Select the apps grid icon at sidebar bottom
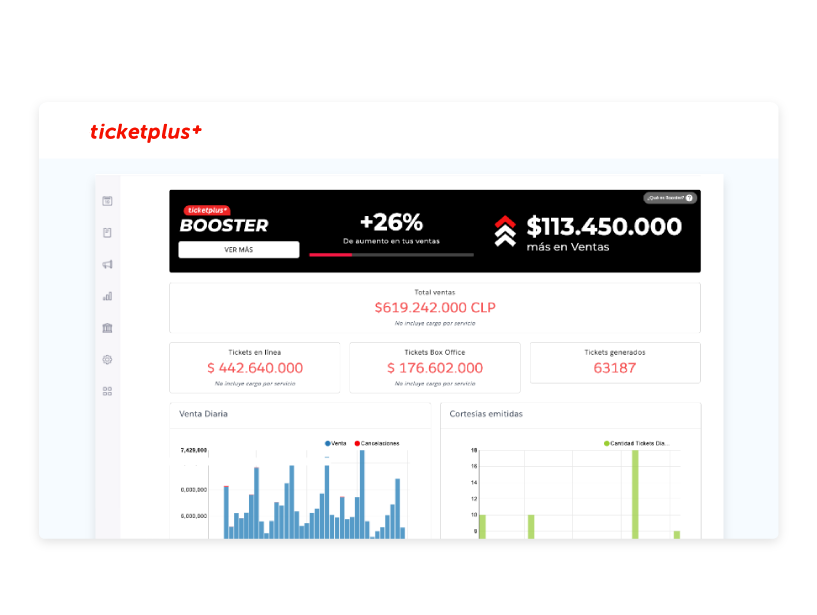Screen dimensions: 817x615 107,390
